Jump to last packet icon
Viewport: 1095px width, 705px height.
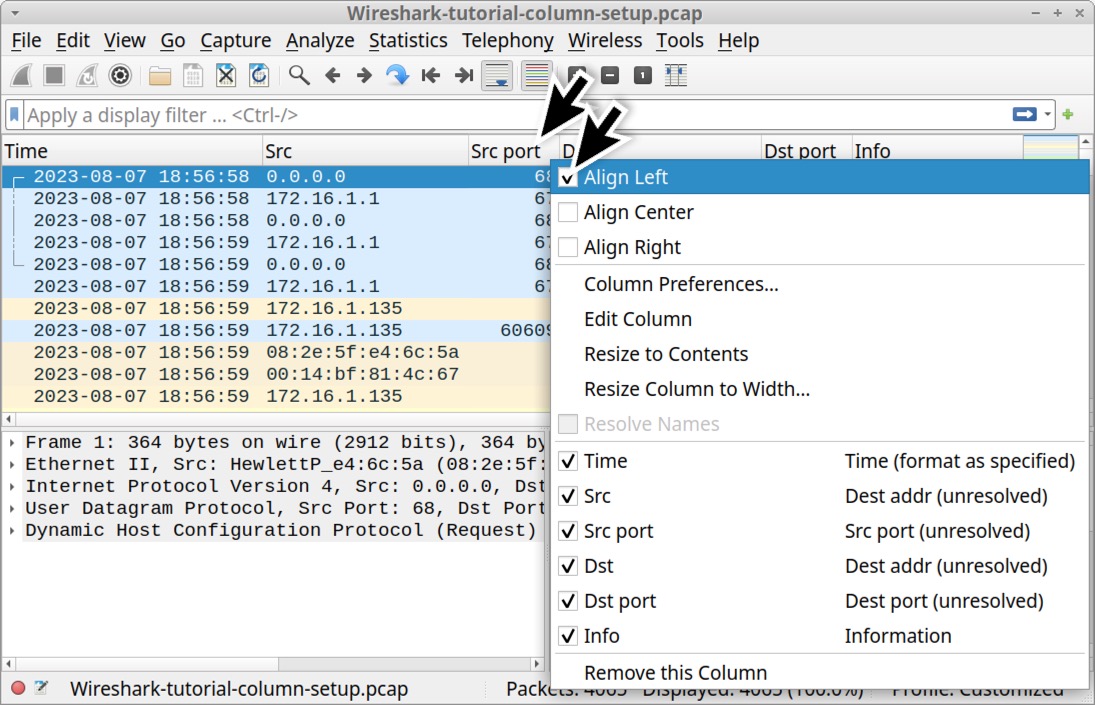(x=464, y=75)
